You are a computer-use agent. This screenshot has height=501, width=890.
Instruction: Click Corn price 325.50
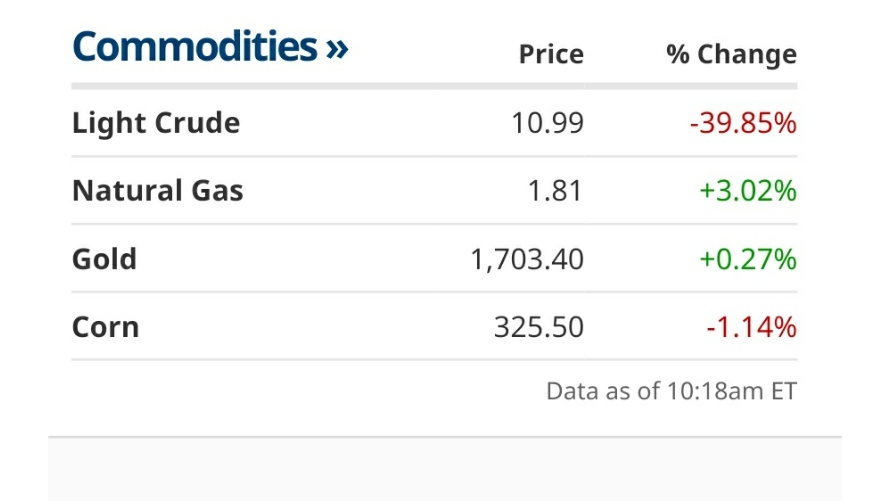point(539,327)
